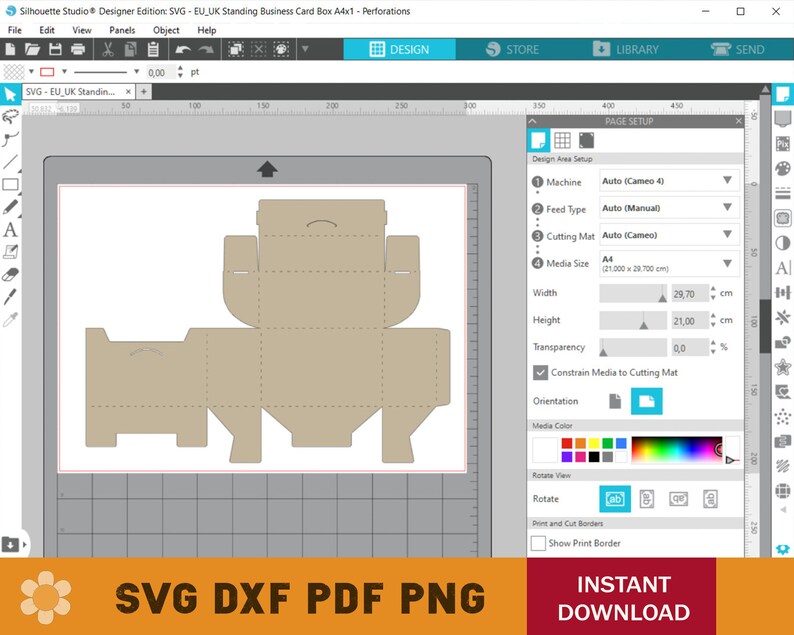This screenshot has height=635, width=794.
Task: Rotate view 180 degrees option
Action: (x=679, y=499)
